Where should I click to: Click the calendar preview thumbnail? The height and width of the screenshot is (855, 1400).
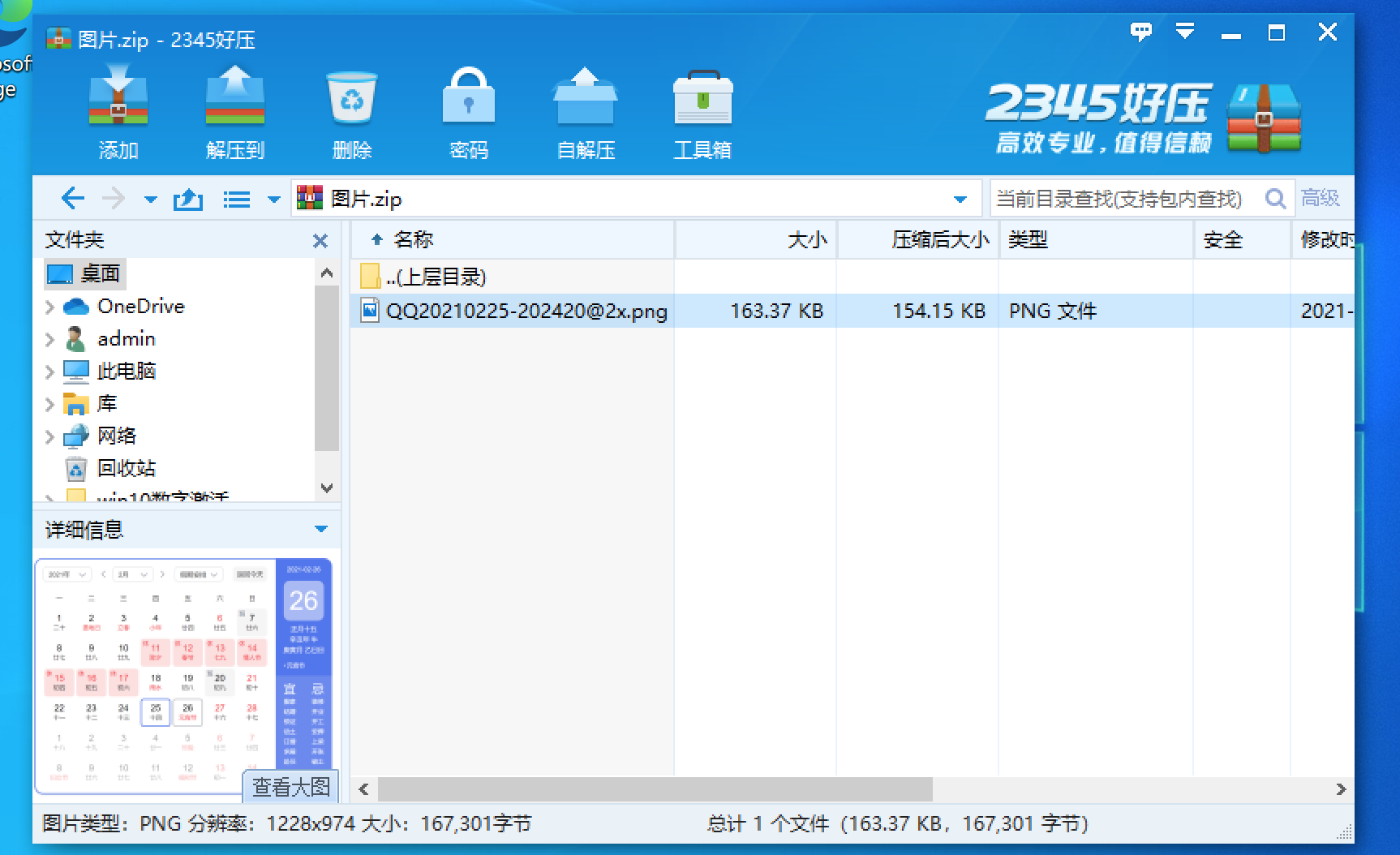(x=183, y=675)
